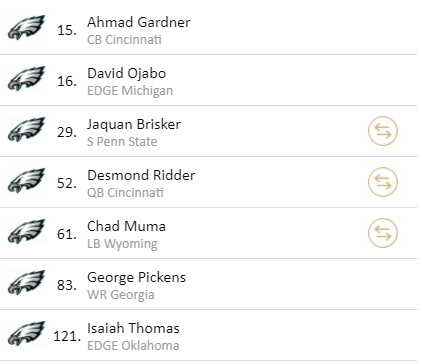The image size is (422, 364).
Task: Click Eagles logo beside pick 121
Action: click(x=26, y=333)
